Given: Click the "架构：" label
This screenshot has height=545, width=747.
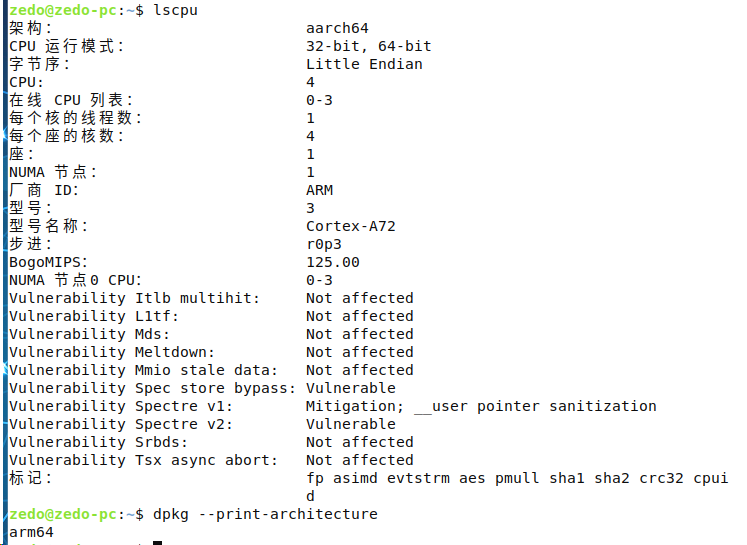Looking at the screenshot, I should [31, 28].
